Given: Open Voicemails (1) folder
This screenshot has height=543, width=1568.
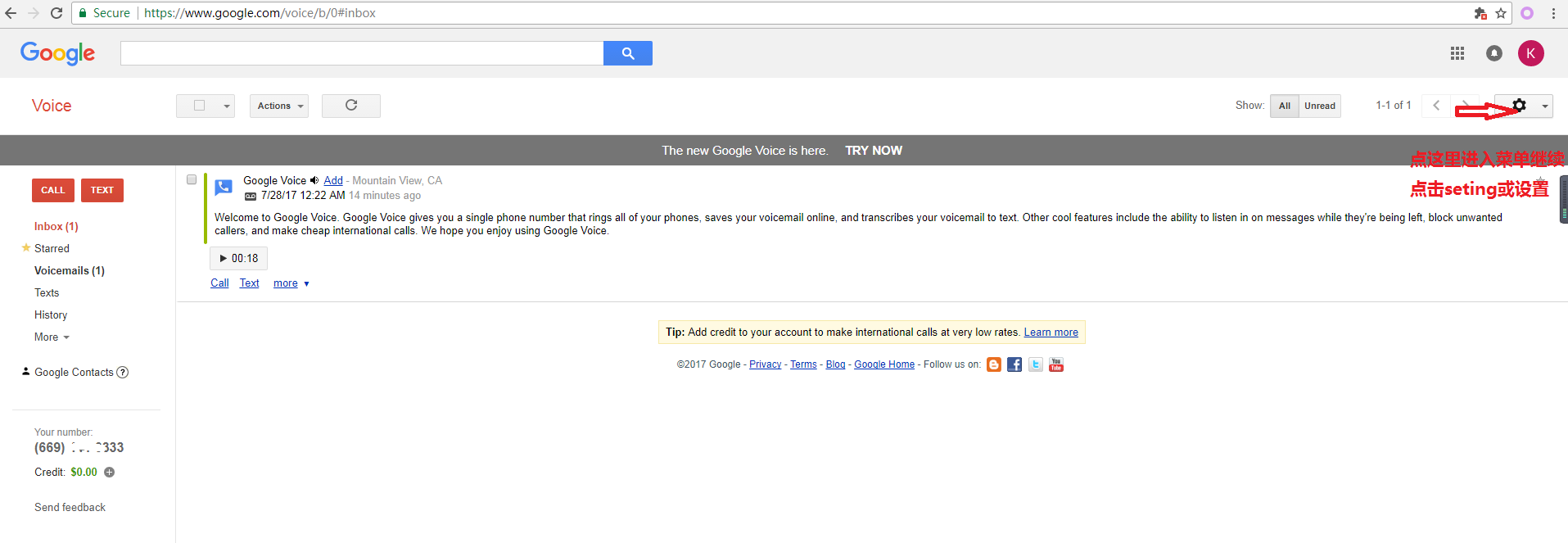Looking at the screenshot, I should pyautogui.click(x=70, y=270).
